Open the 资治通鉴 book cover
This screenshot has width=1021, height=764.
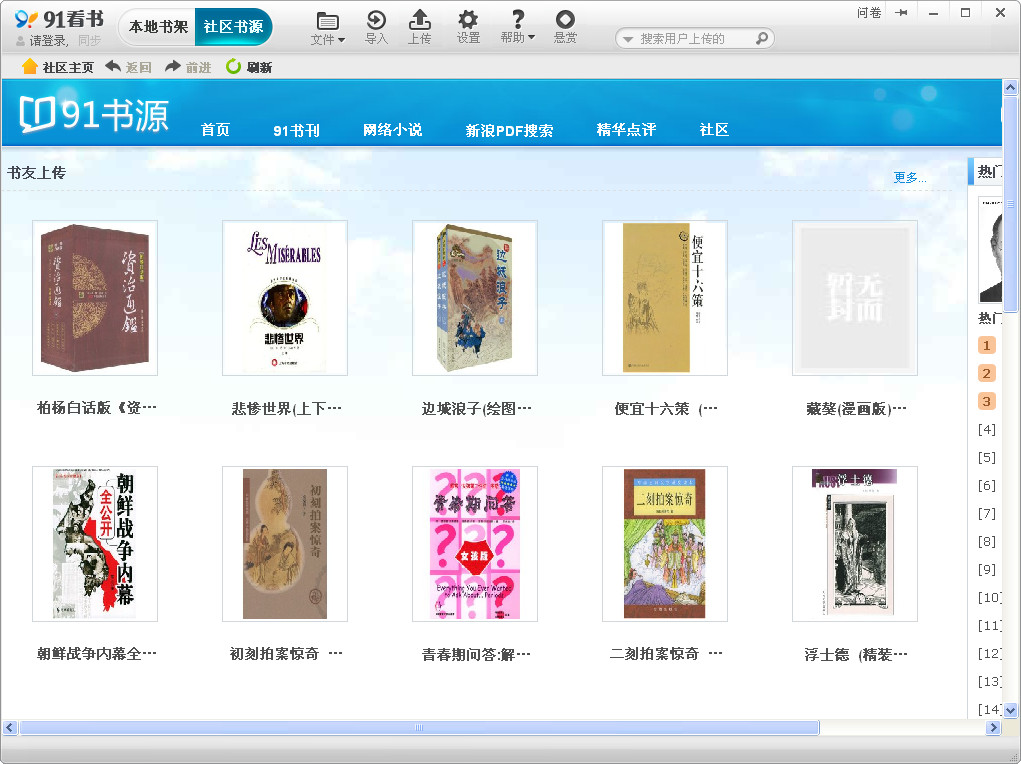[x=95, y=298]
